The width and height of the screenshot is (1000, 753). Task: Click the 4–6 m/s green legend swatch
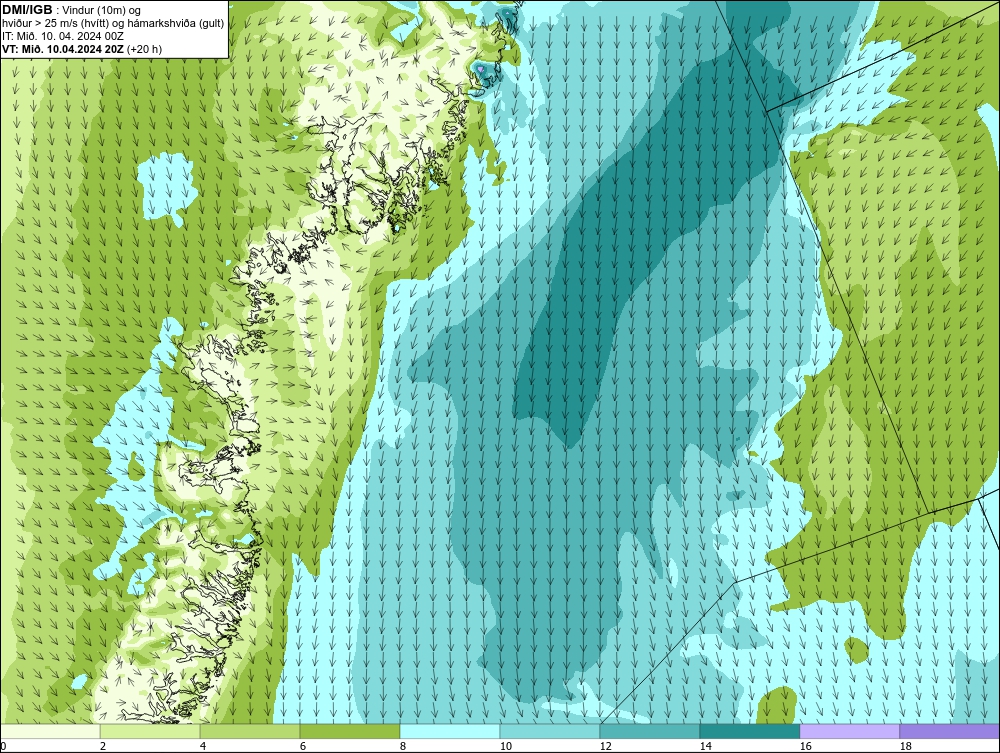(x=250, y=731)
